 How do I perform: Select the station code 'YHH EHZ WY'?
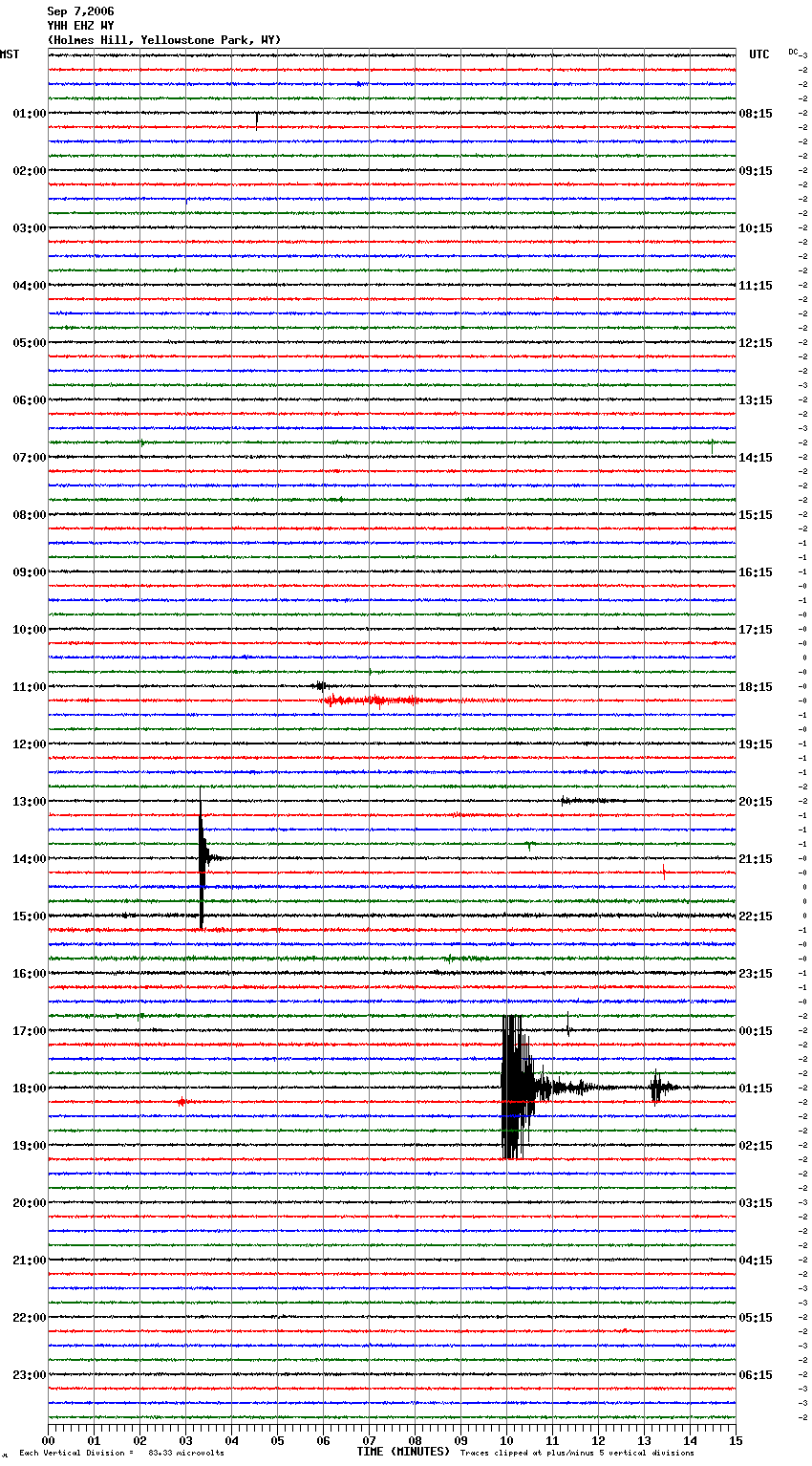click(x=80, y=26)
